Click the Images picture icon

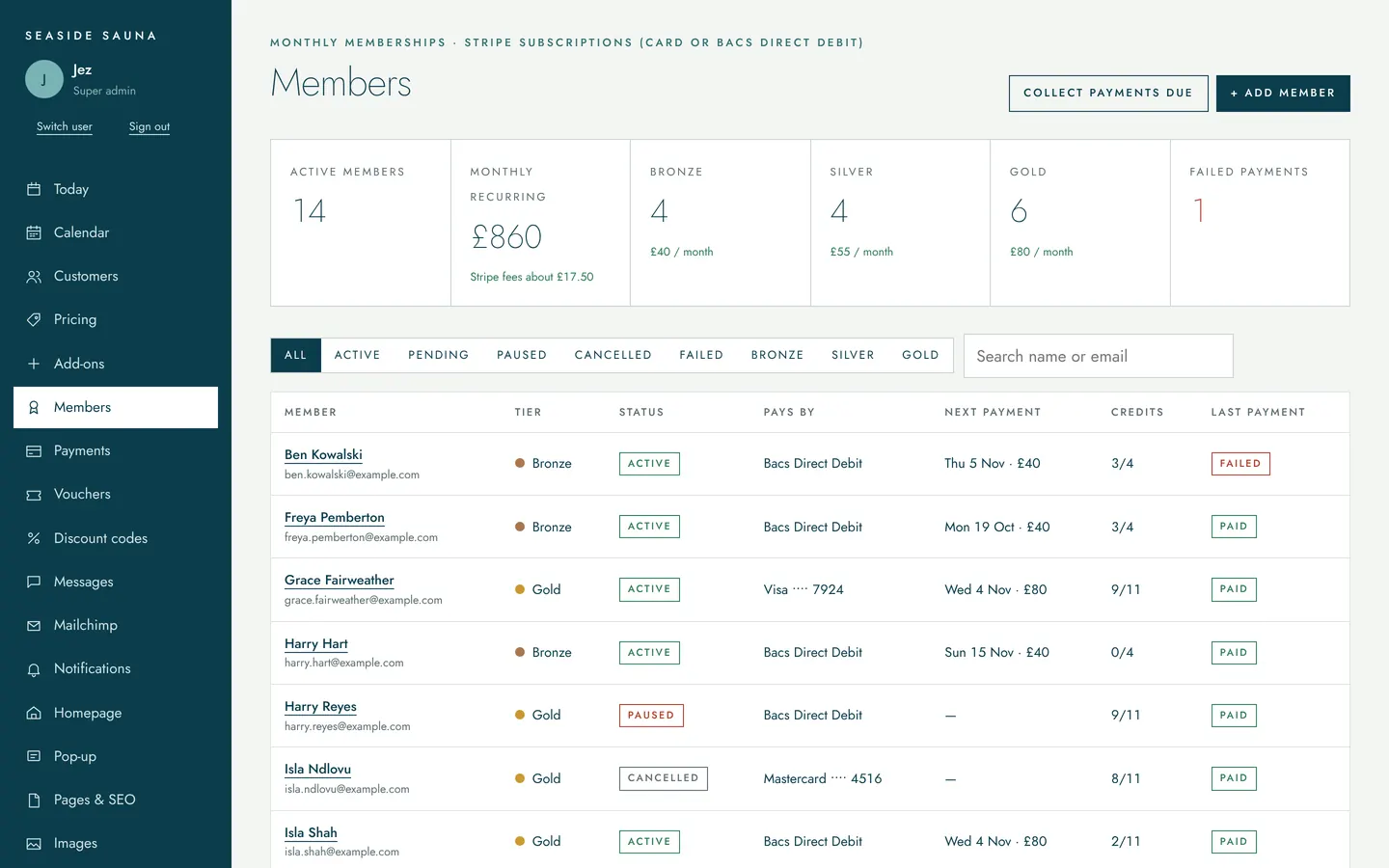[34, 844]
